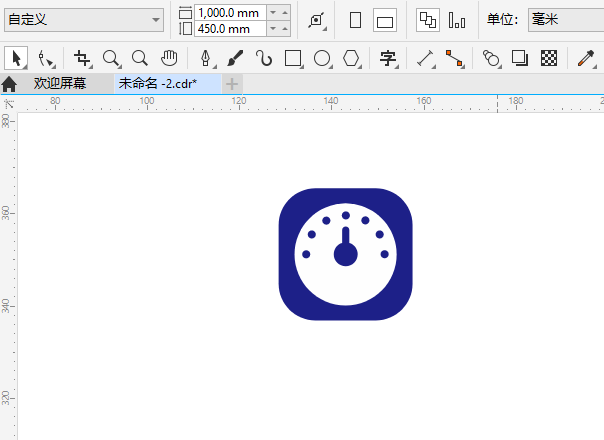The height and width of the screenshot is (440, 604).
Task: Increase page width with up arrow
Action: tap(285, 13)
